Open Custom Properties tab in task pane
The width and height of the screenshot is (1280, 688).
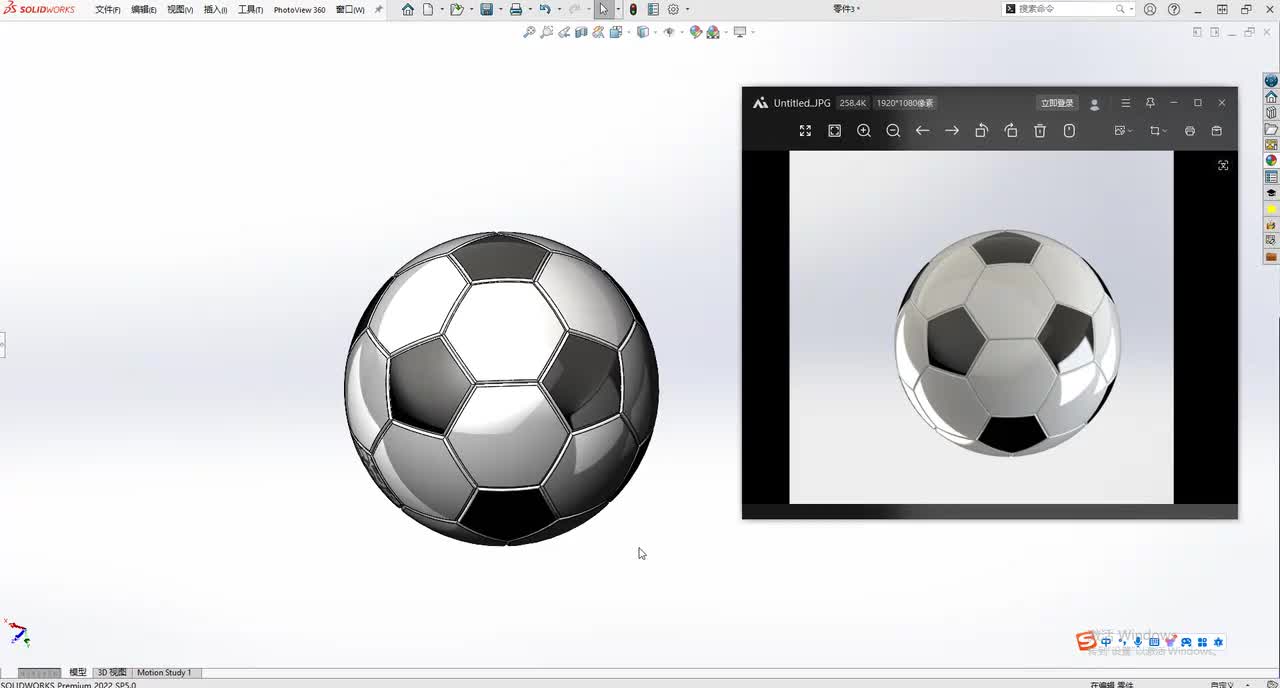pos(1271,177)
